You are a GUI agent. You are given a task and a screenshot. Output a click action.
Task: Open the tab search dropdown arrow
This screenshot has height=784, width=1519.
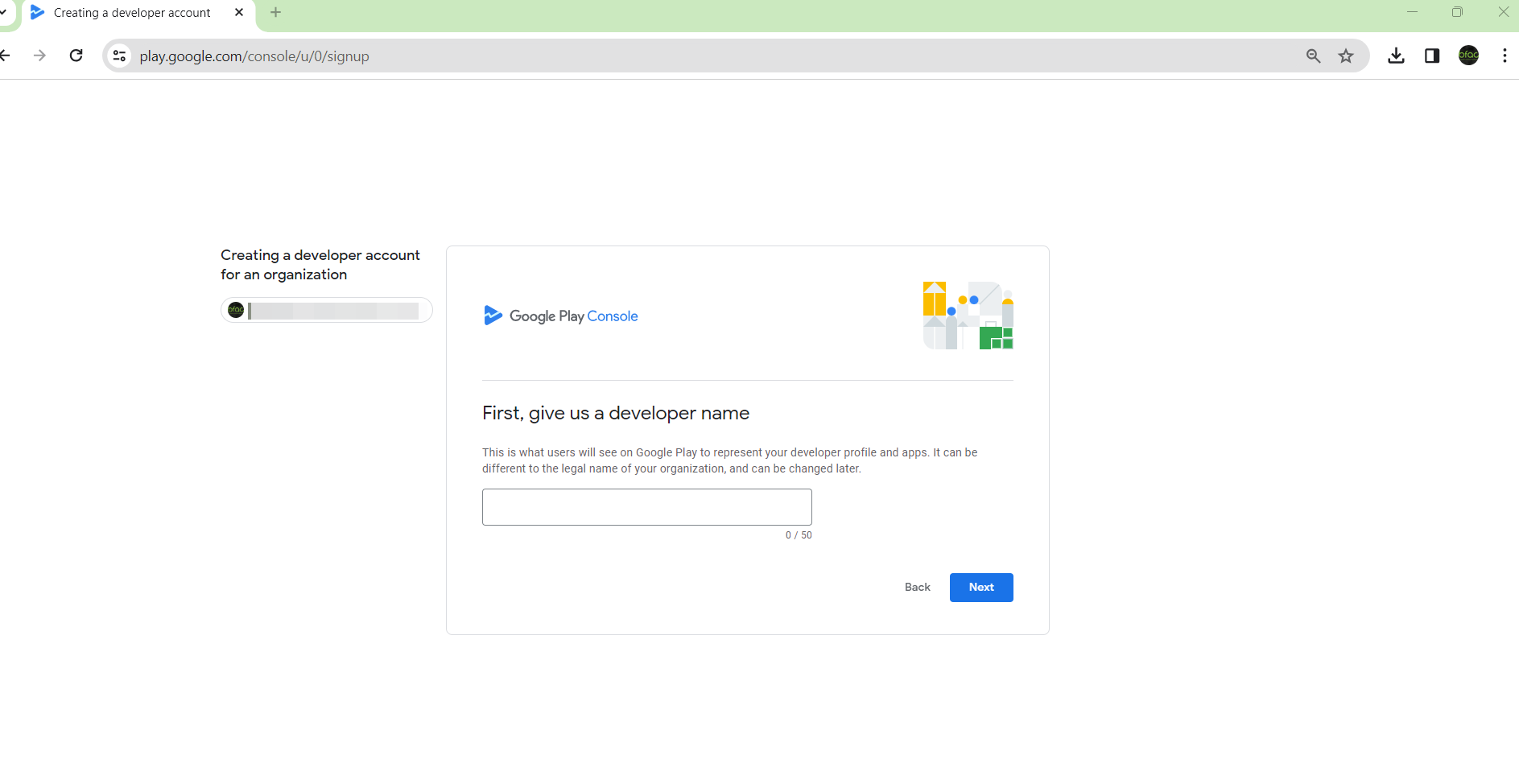pos(4,12)
